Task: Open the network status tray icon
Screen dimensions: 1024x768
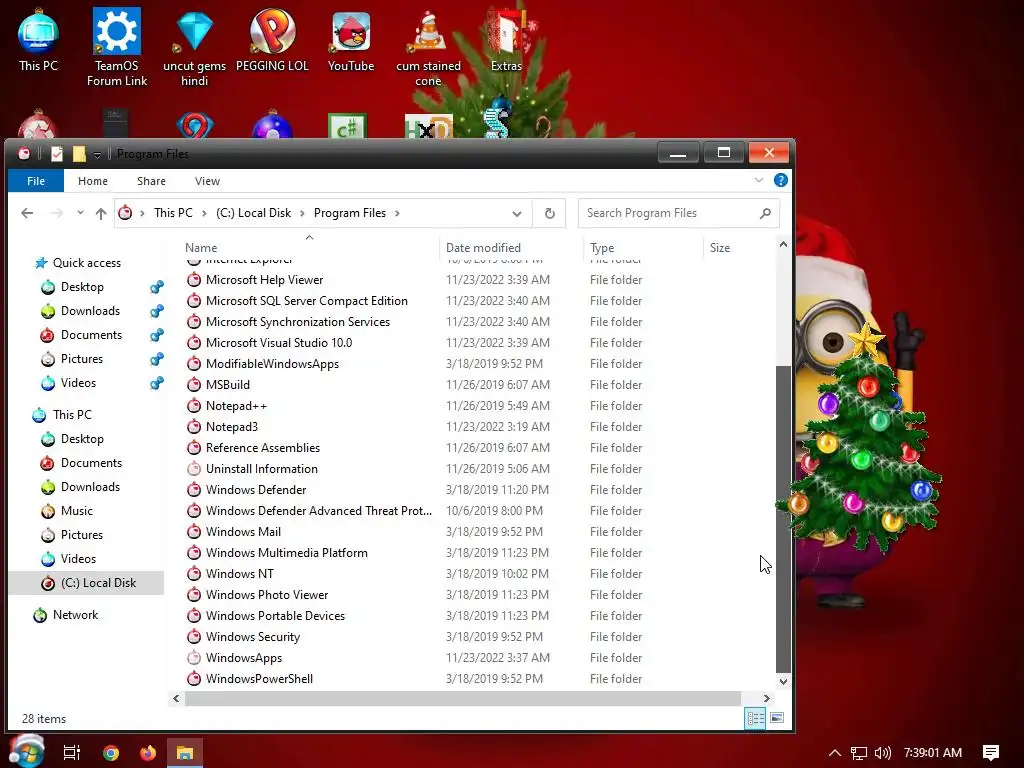Action: click(x=859, y=753)
